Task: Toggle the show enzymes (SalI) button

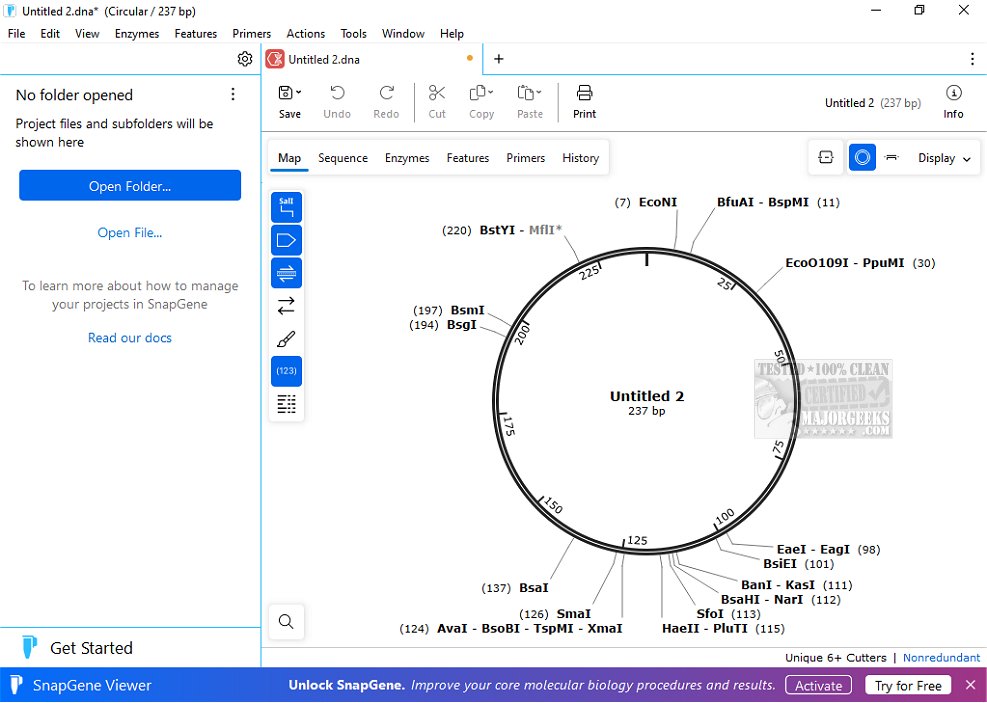Action: pyautogui.click(x=286, y=207)
